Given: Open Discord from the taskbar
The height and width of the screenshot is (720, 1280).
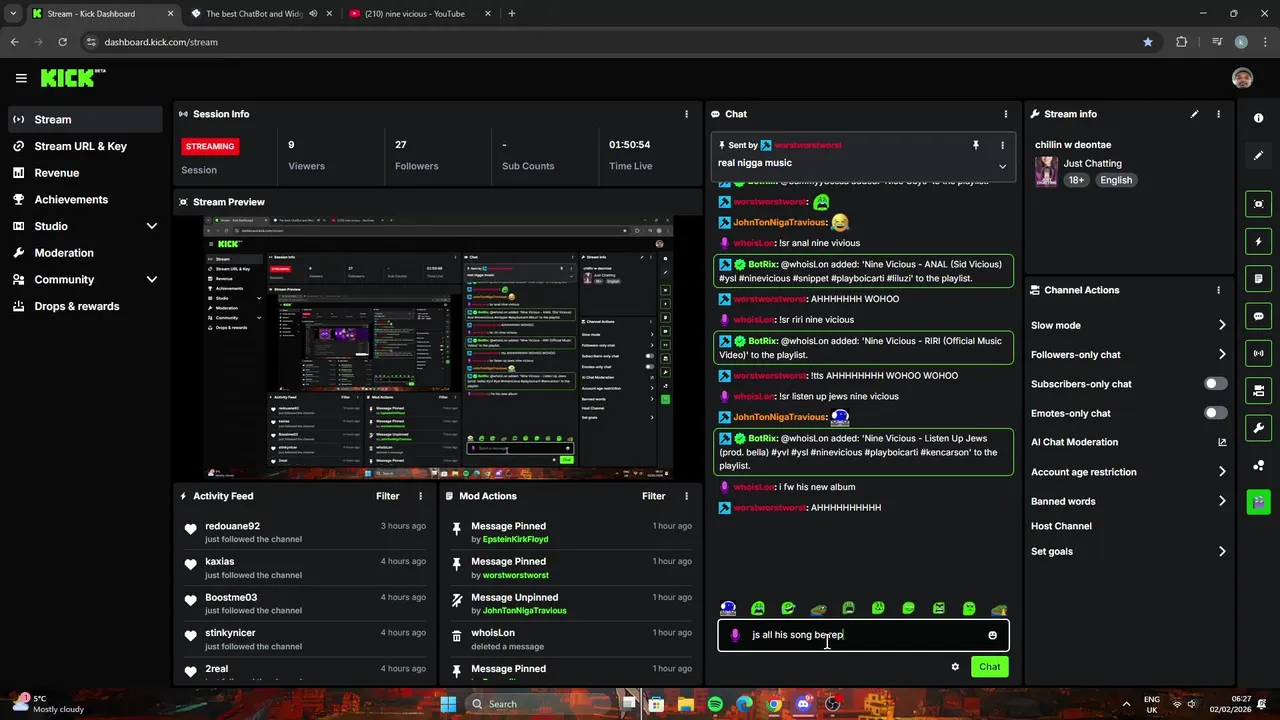Looking at the screenshot, I should (803, 704).
